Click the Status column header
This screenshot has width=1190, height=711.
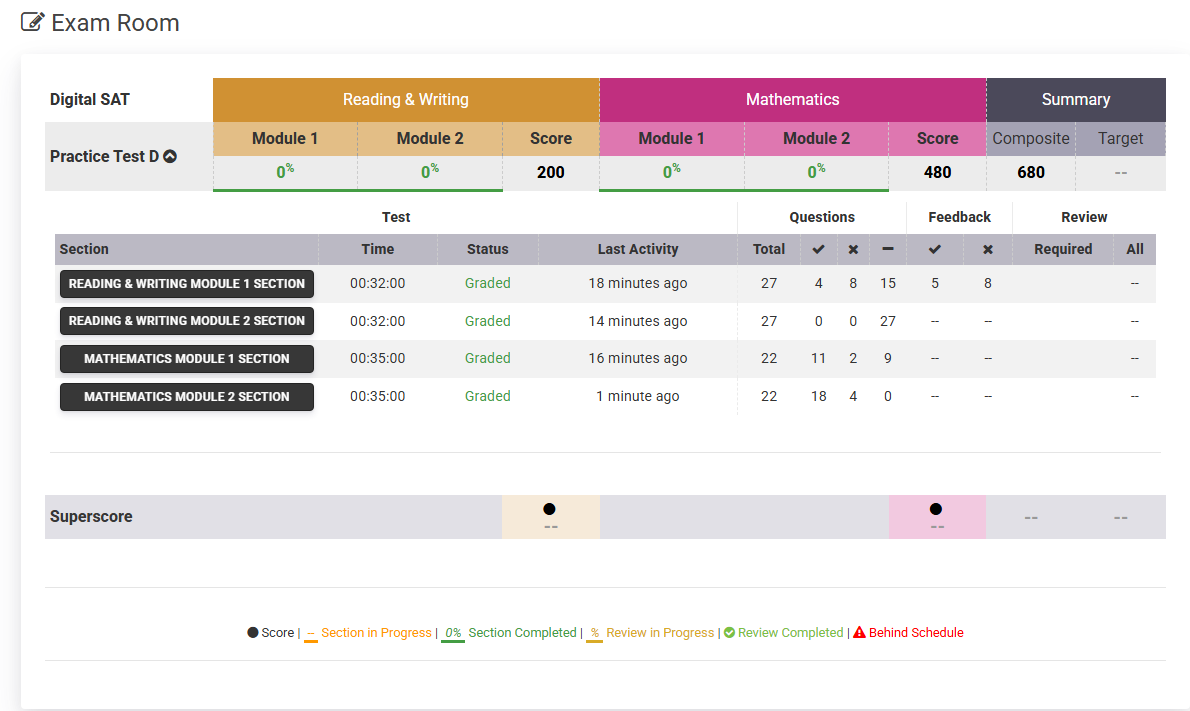pyautogui.click(x=487, y=249)
